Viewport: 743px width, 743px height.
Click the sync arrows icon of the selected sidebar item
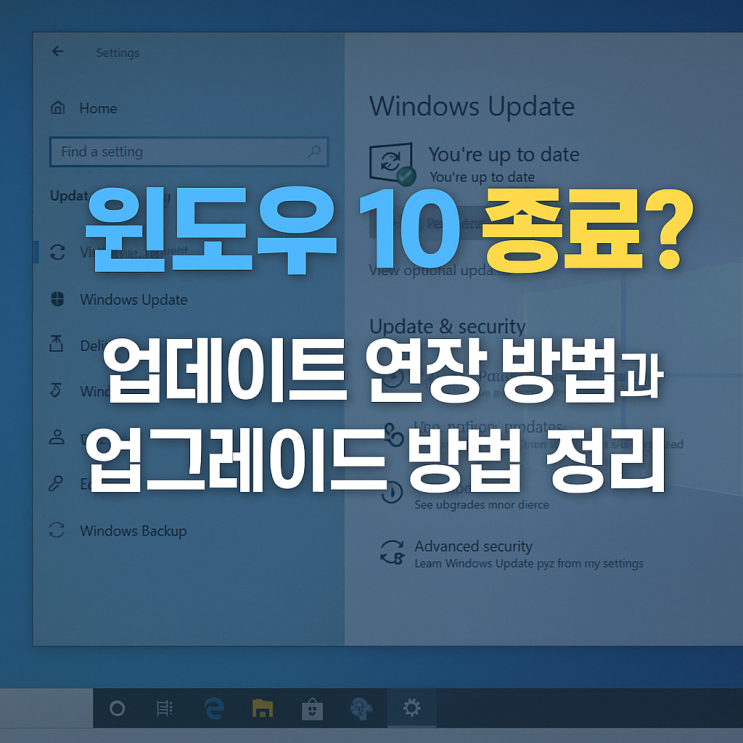58,252
